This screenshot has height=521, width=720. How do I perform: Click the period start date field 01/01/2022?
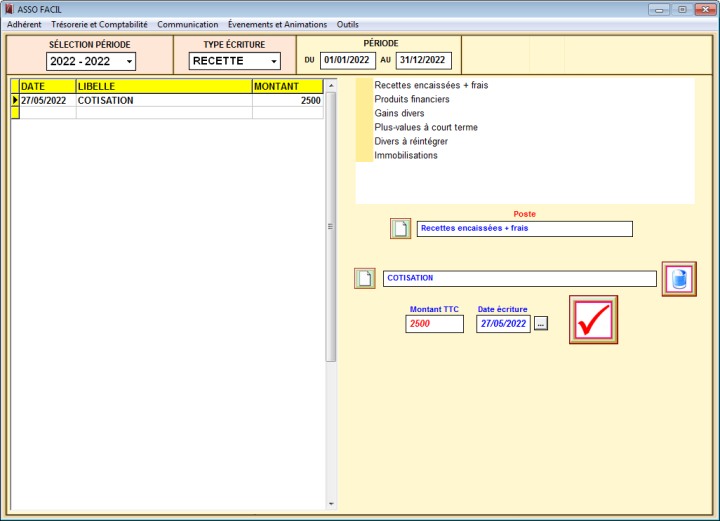[346, 60]
